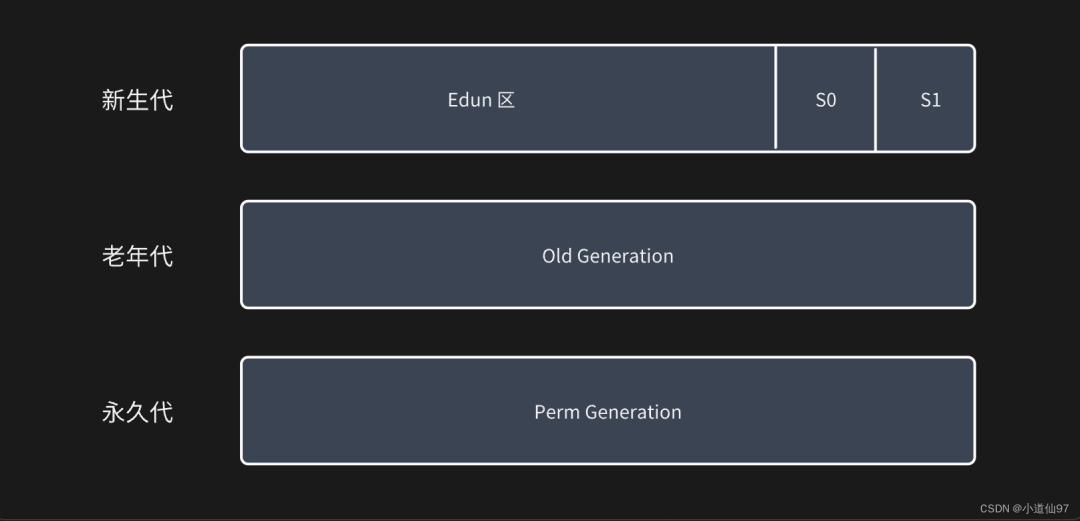Open the 小道仙97 author name watermark
The width and height of the screenshot is (1080, 521).
[1046, 509]
